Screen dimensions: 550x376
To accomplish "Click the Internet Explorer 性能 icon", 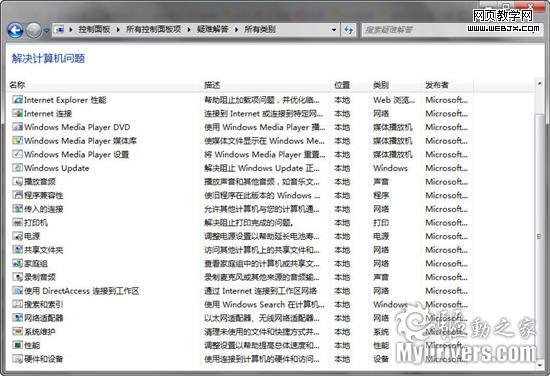I will point(18,100).
